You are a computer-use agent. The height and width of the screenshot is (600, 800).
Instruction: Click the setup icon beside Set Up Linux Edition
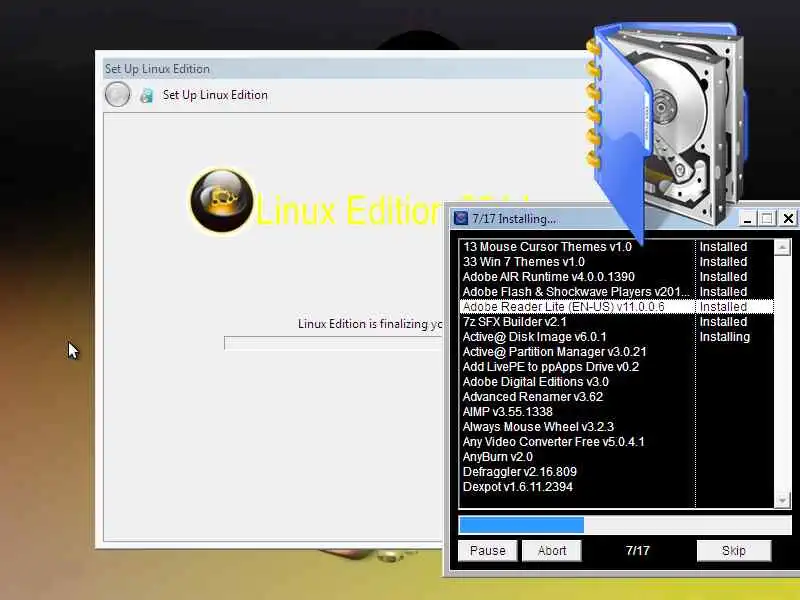147,95
